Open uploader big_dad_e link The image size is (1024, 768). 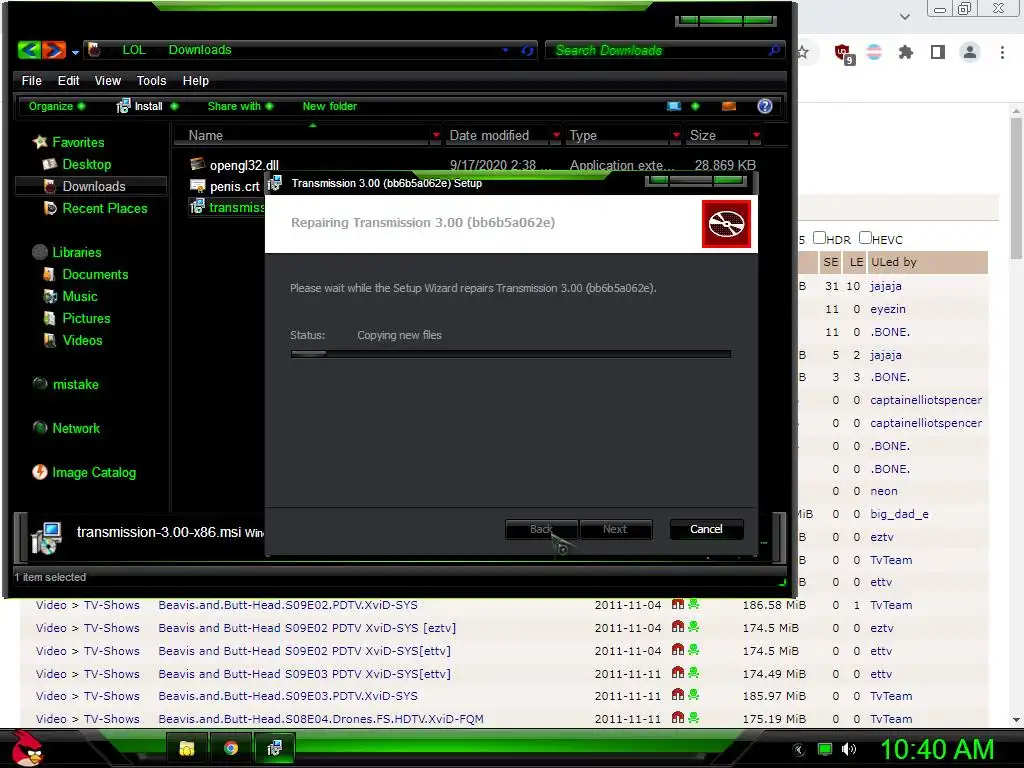[x=899, y=514]
